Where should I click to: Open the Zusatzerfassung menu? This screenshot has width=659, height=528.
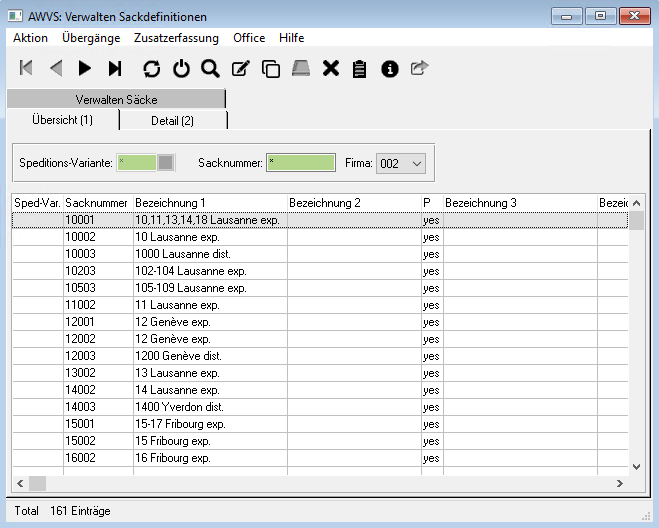[177, 37]
